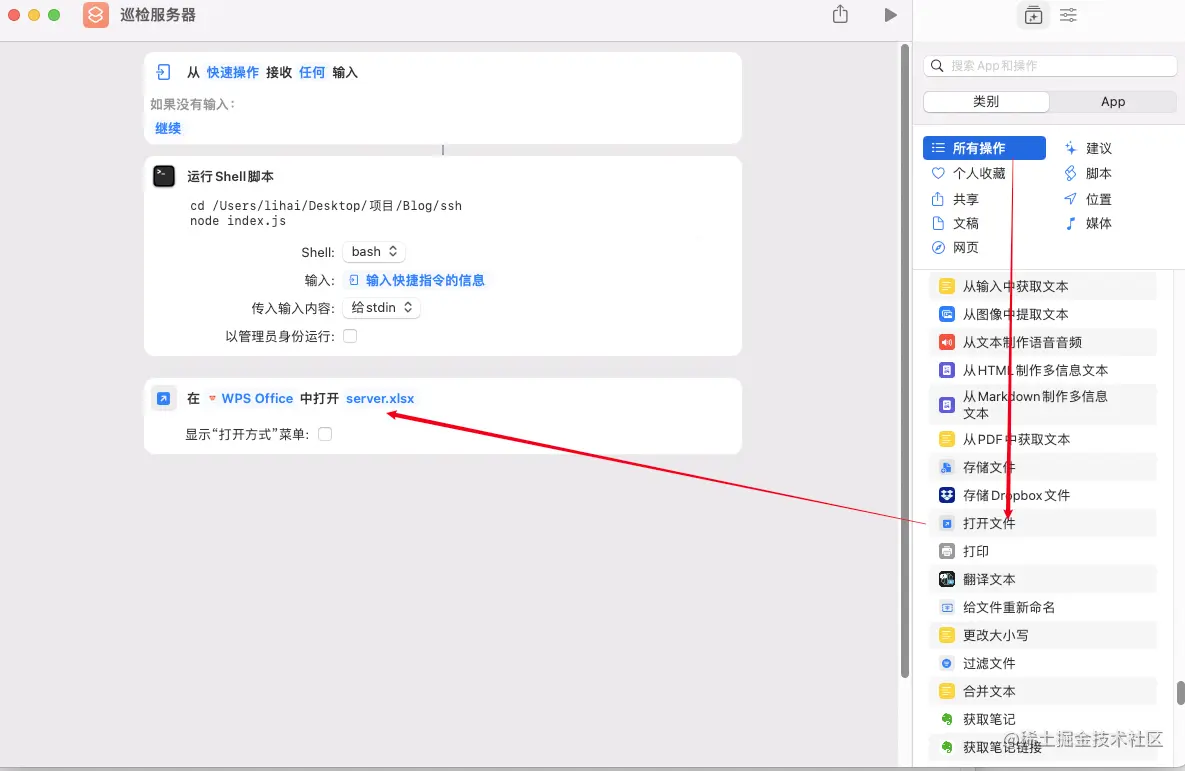Select the 媒体 category

point(1088,223)
